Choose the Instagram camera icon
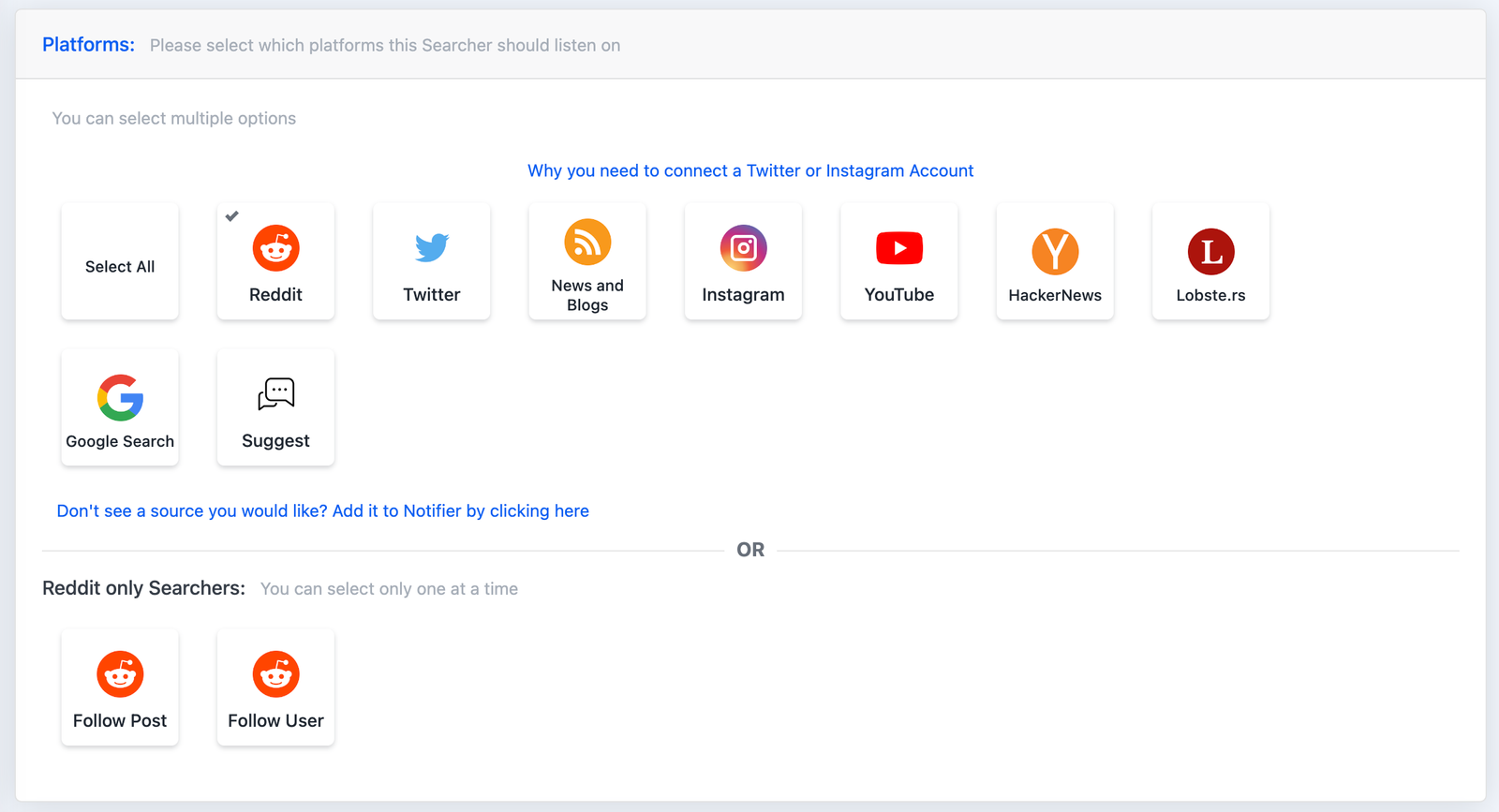 (743, 248)
